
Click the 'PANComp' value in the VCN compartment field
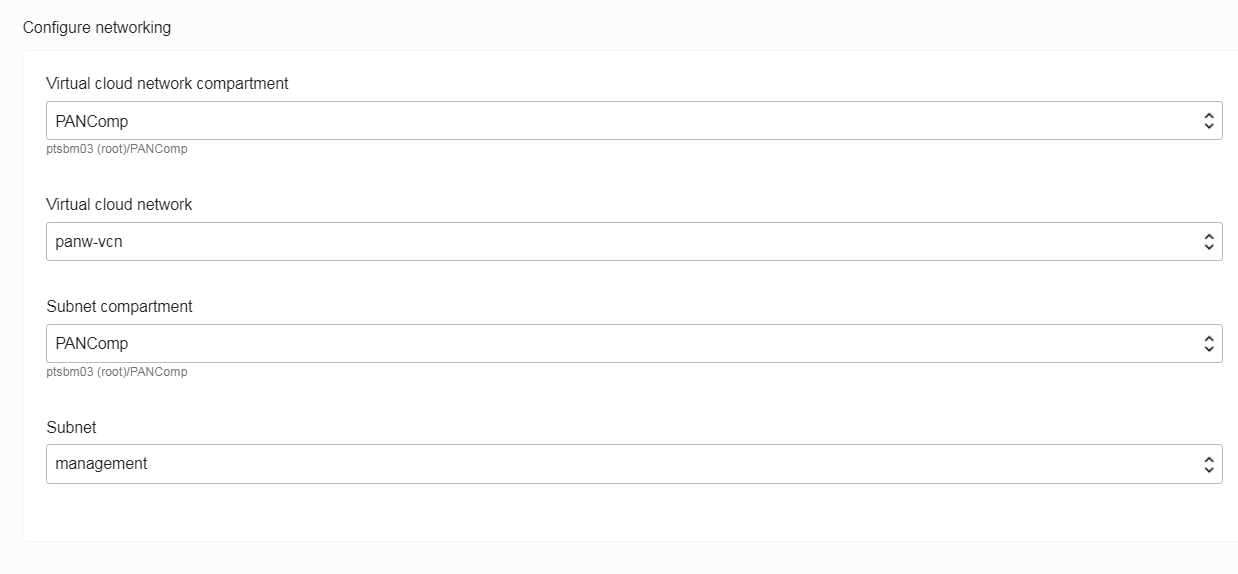[92, 121]
